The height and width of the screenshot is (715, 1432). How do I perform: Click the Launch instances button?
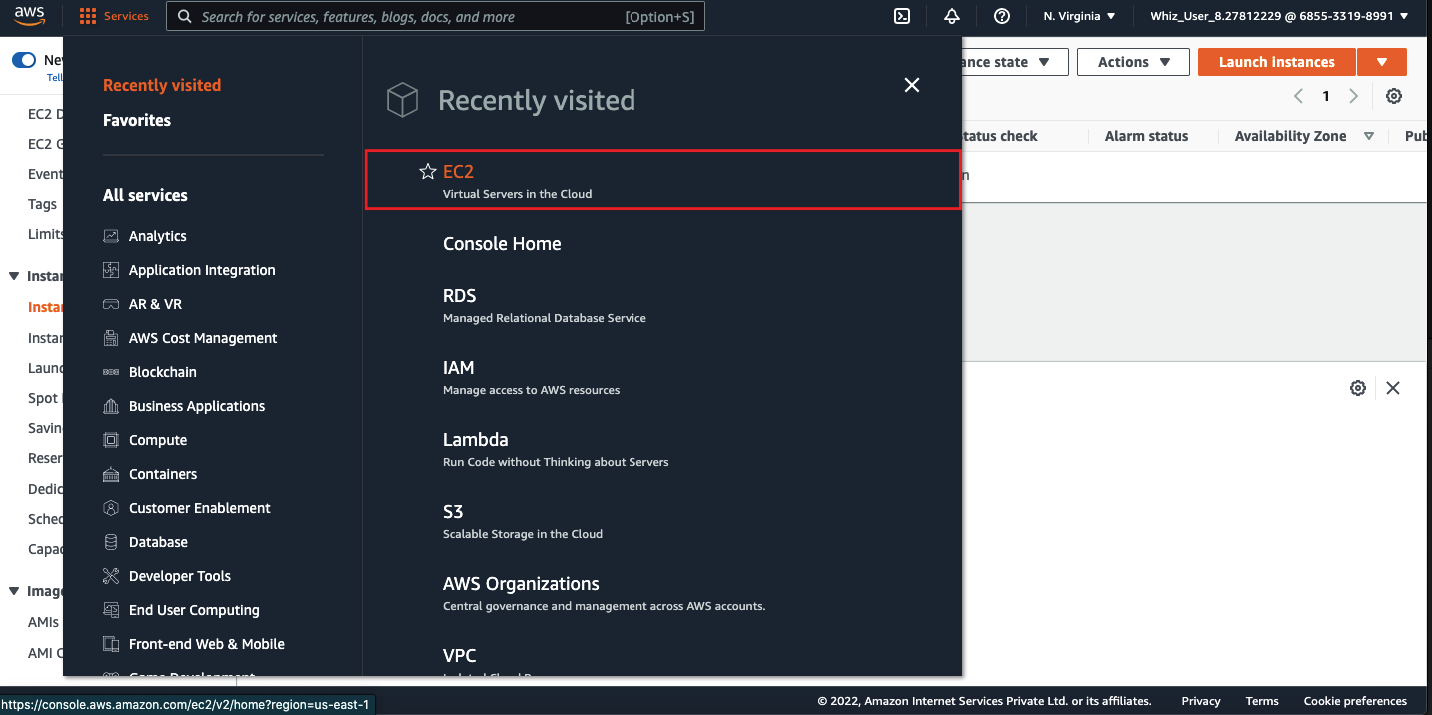pos(1277,62)
